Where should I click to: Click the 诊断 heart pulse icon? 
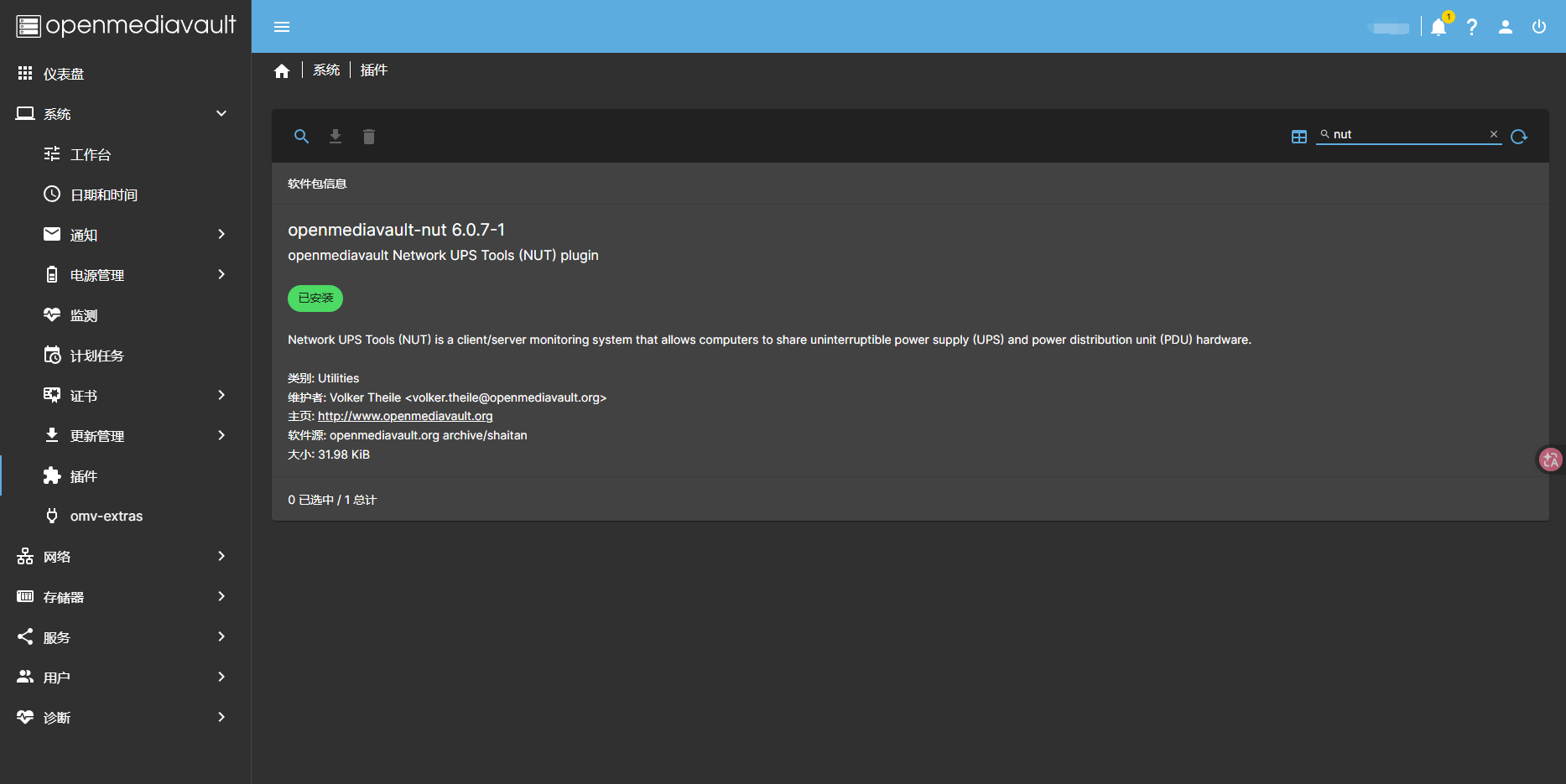pyautogui.click(x=25, y=717)
